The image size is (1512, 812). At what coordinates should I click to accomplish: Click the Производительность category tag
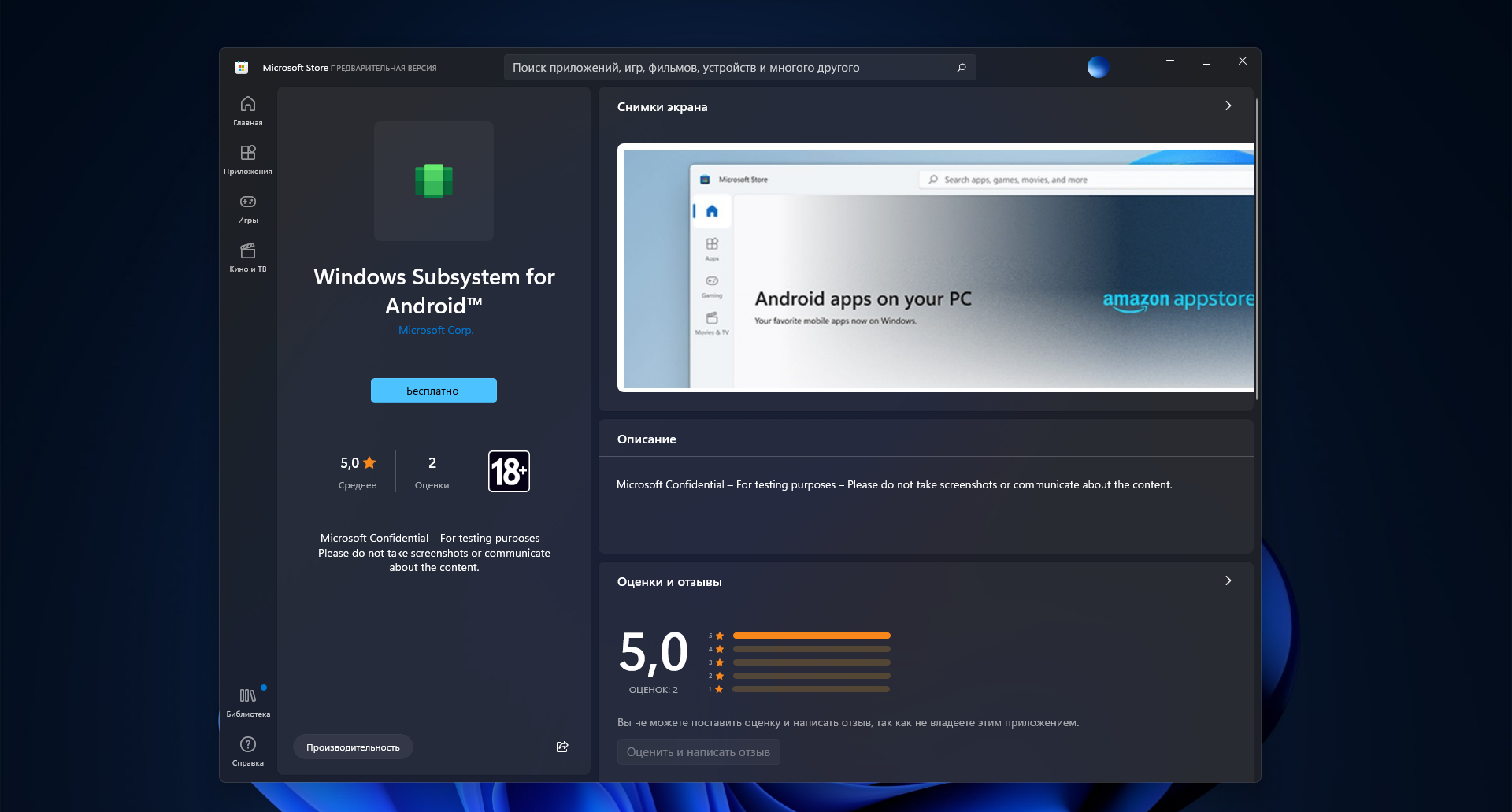(353, 747)
